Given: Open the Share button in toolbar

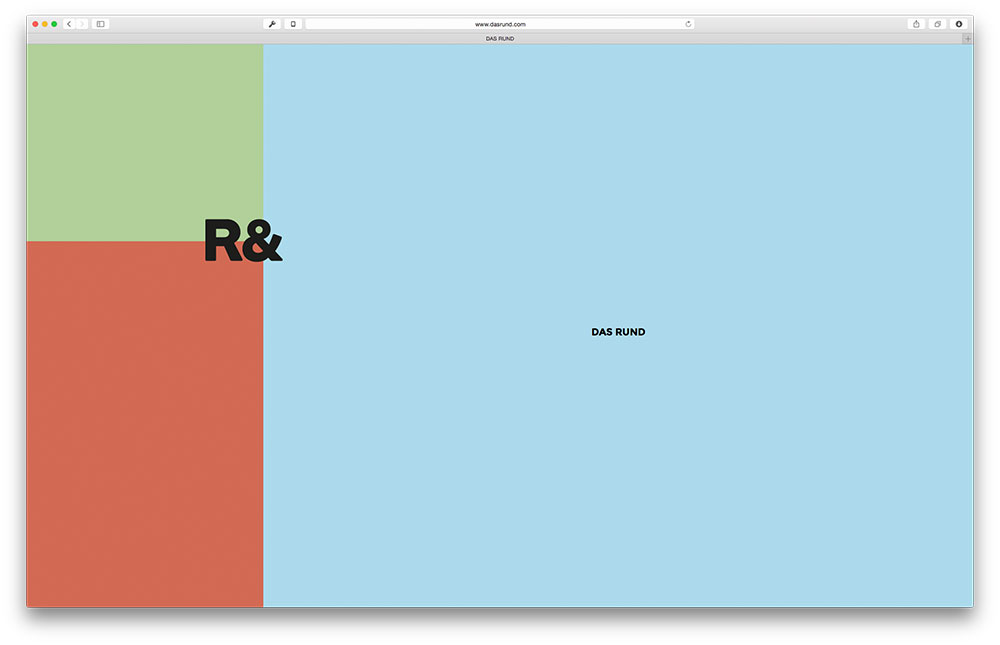Looking at the screenshot, I should (x=916, y=24).
